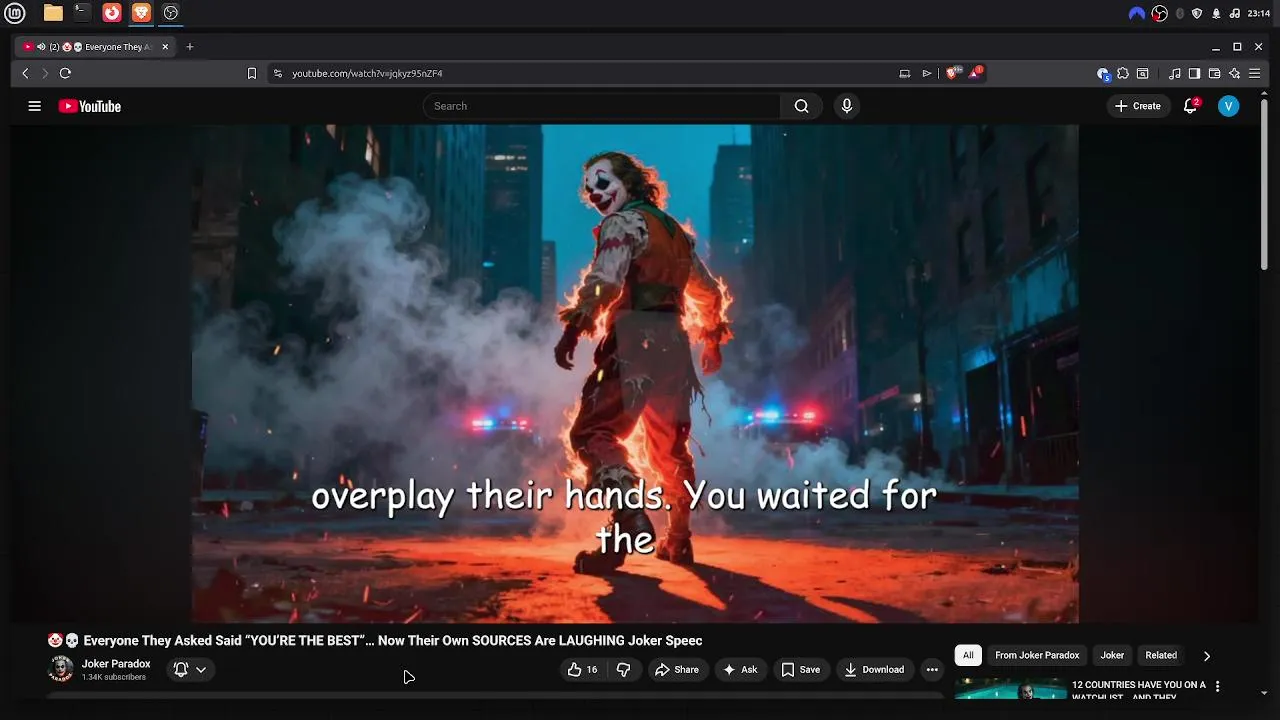Viewport: 1280px width, 720px height.
Task: Go to the YouTube home logo
Action: (x=89, y=106)
